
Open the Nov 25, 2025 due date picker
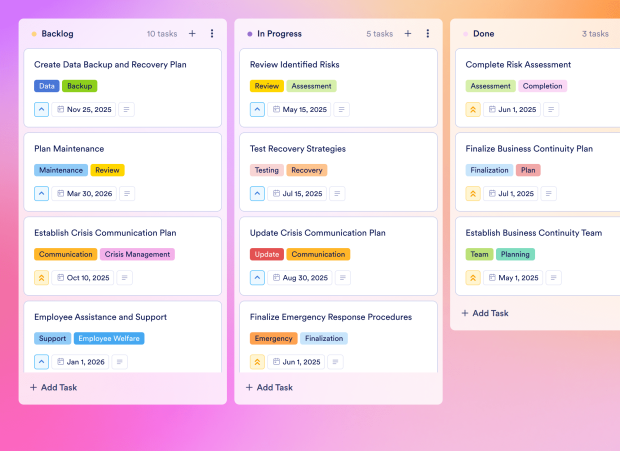[x=84, y=109]
